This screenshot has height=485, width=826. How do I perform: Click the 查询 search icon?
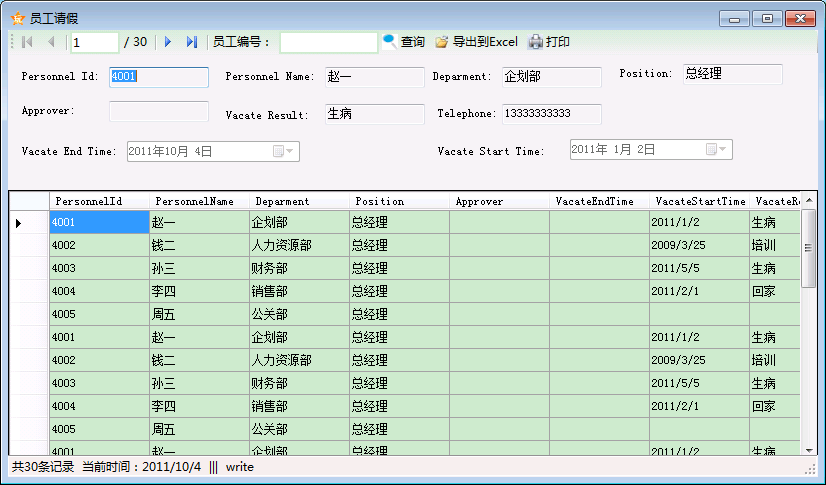[x=389, y=42]
